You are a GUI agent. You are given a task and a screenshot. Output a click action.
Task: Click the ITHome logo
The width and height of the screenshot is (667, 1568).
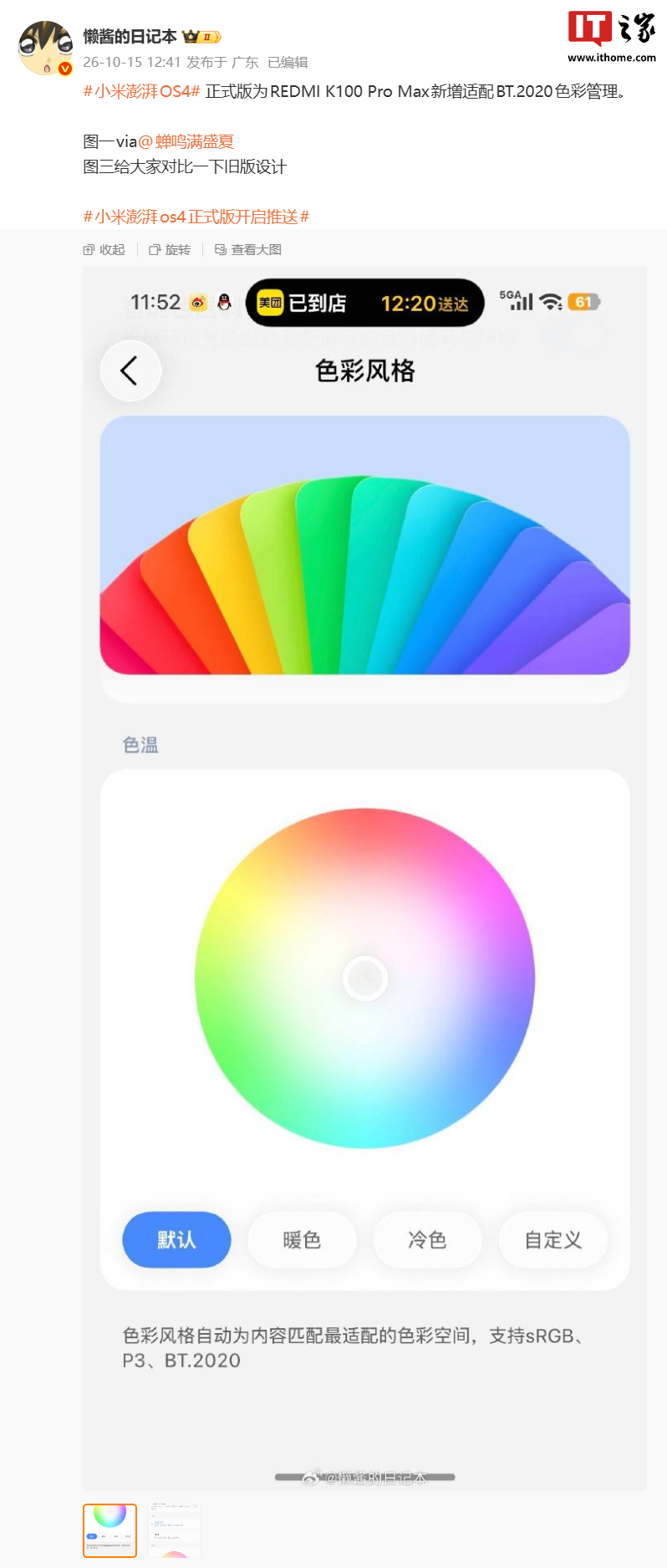pyautogui.click(x=612, y=37)
